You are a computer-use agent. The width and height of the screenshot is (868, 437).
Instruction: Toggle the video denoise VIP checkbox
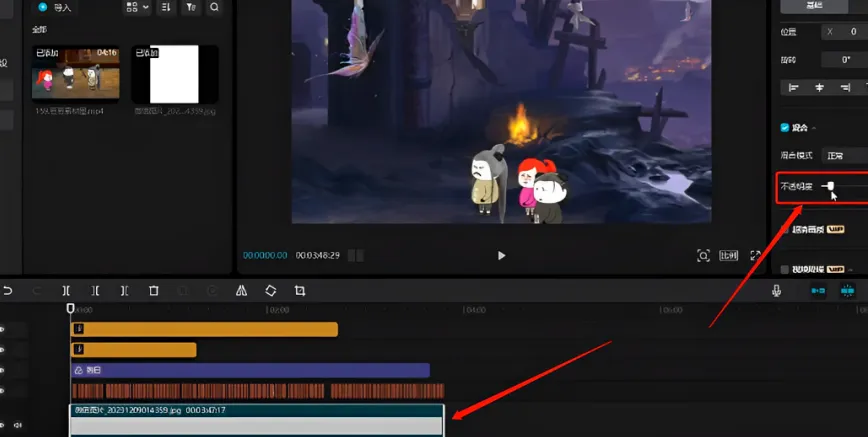point(784,269)
